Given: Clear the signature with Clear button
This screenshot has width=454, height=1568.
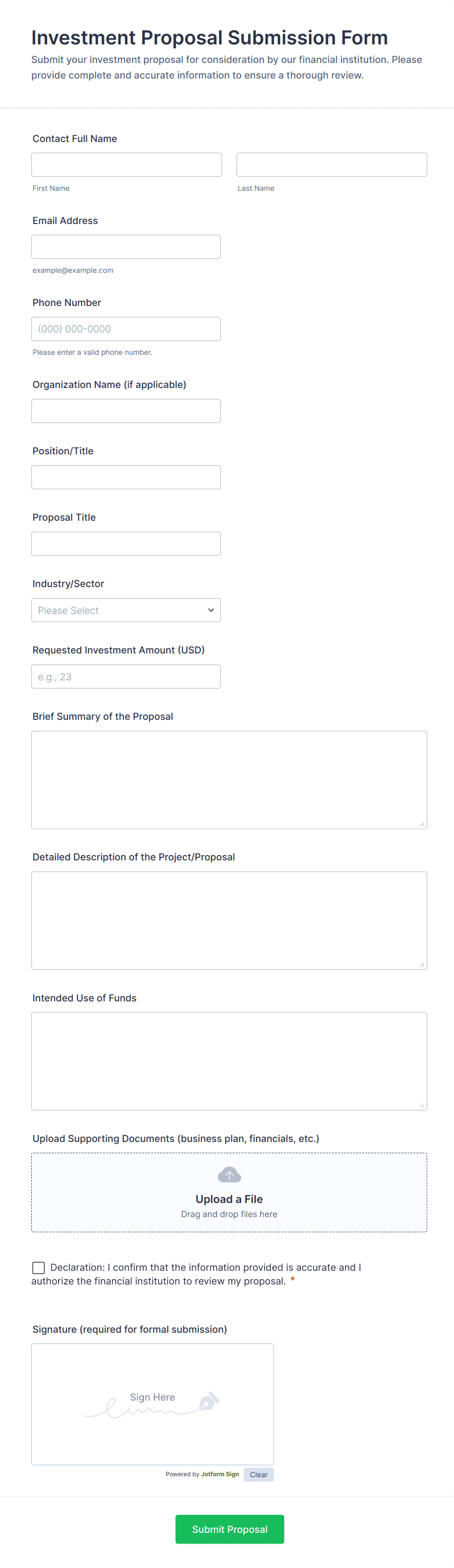Looking at the screenshot, I should click(x=259, y=1474).
